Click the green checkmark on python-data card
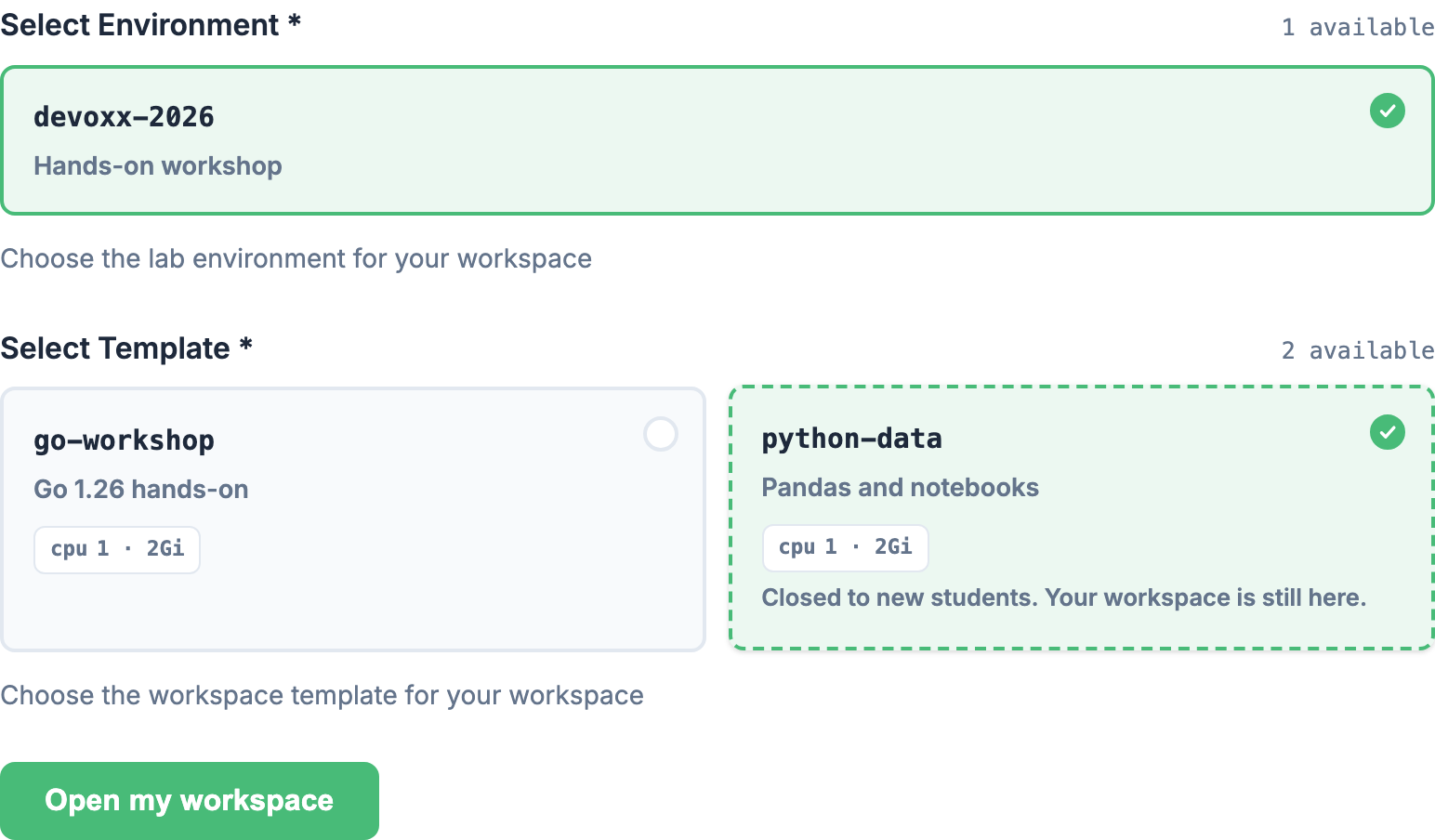 1387,432
